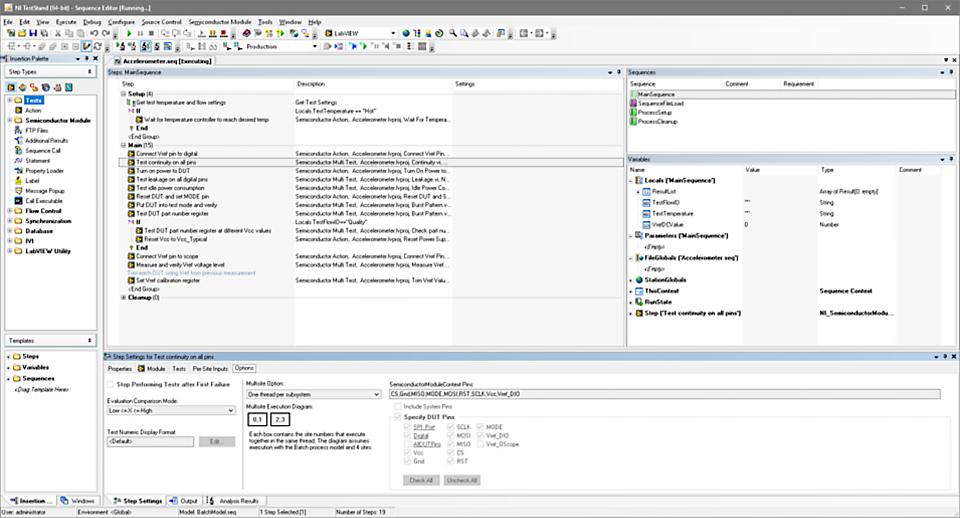Image resolution: width=960 pixels, height=518 pixels.
Task: Click the Check All button
Action: 421,480
